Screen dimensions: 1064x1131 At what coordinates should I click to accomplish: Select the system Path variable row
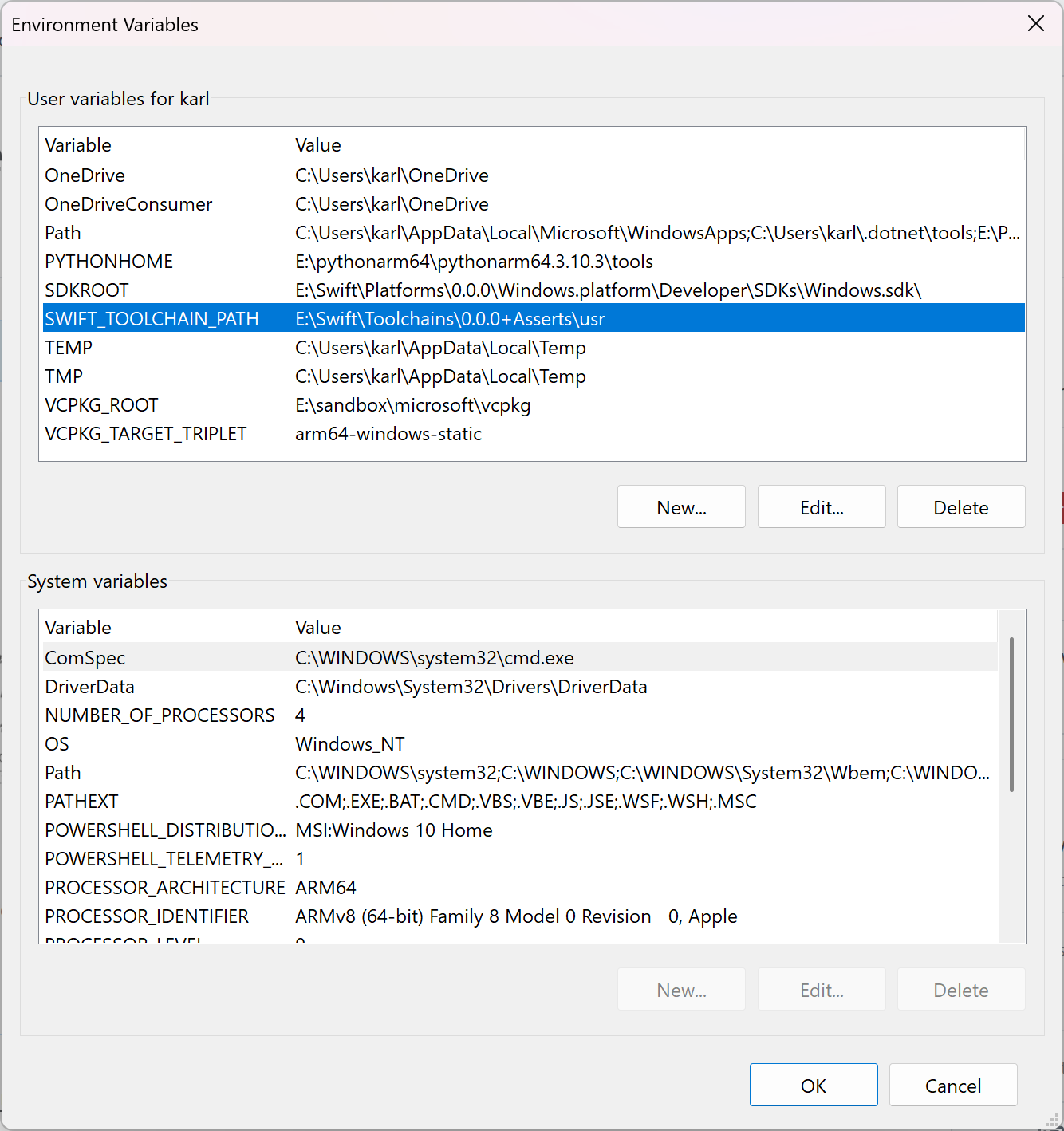point(63,773)
